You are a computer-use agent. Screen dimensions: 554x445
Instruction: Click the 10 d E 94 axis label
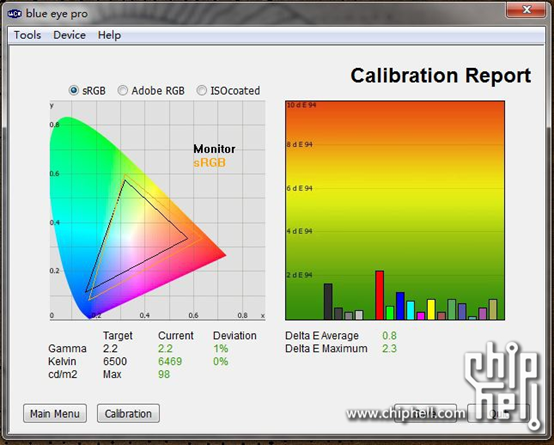[x=301, y=105]
